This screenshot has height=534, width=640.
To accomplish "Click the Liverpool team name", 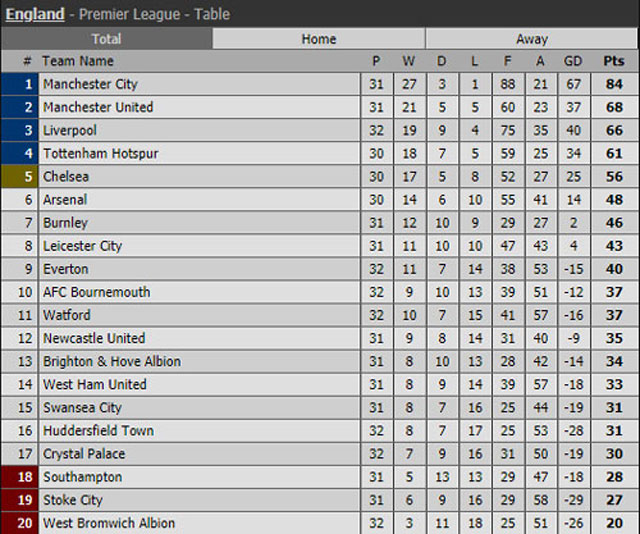I will tap(70, 130).
